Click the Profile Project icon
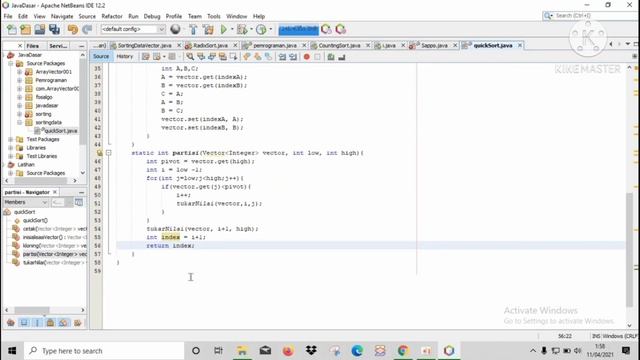This screenshot has height=360, width=640. (261, 29)
